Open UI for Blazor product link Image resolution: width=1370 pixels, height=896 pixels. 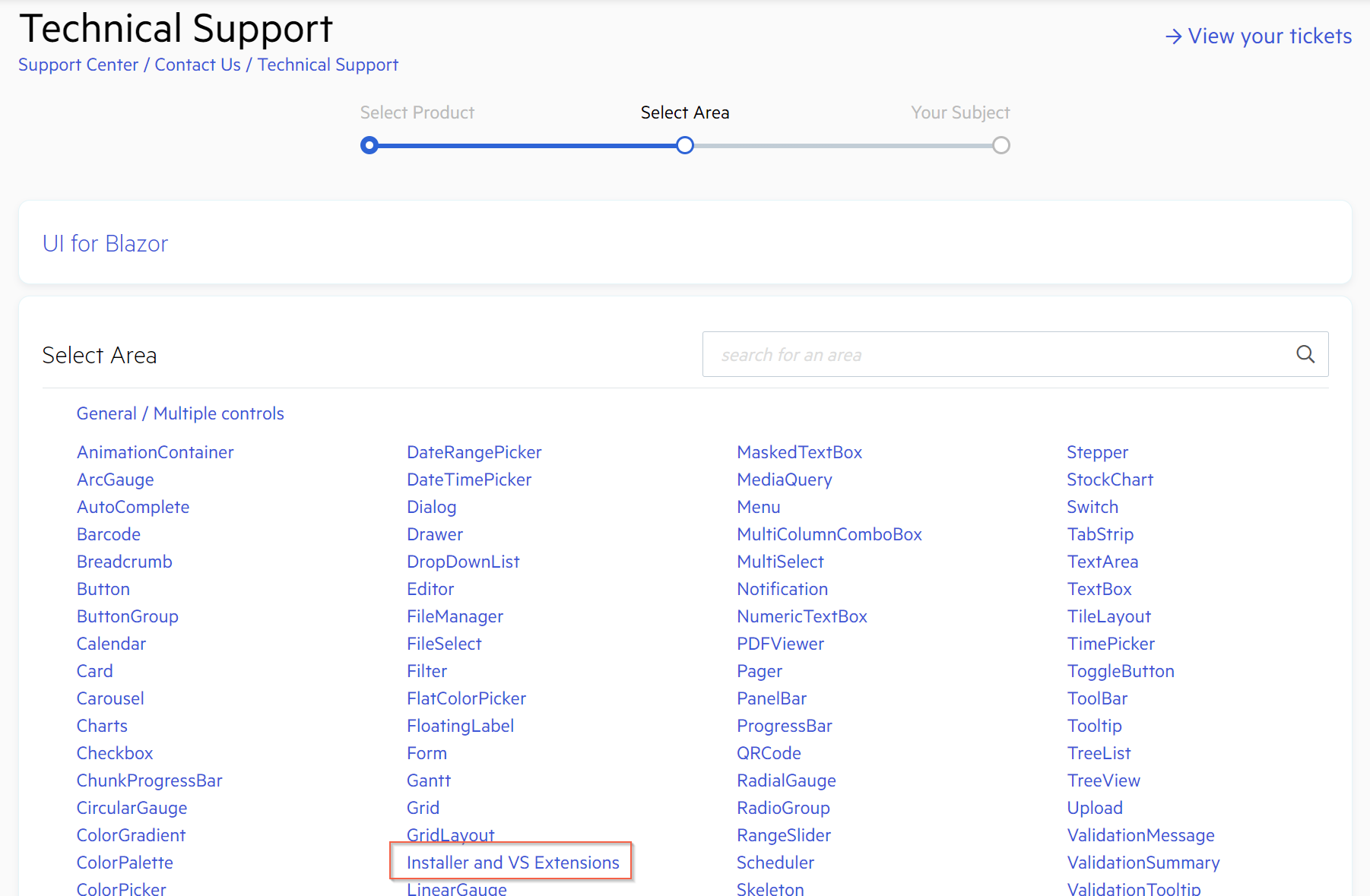point(105,243)
